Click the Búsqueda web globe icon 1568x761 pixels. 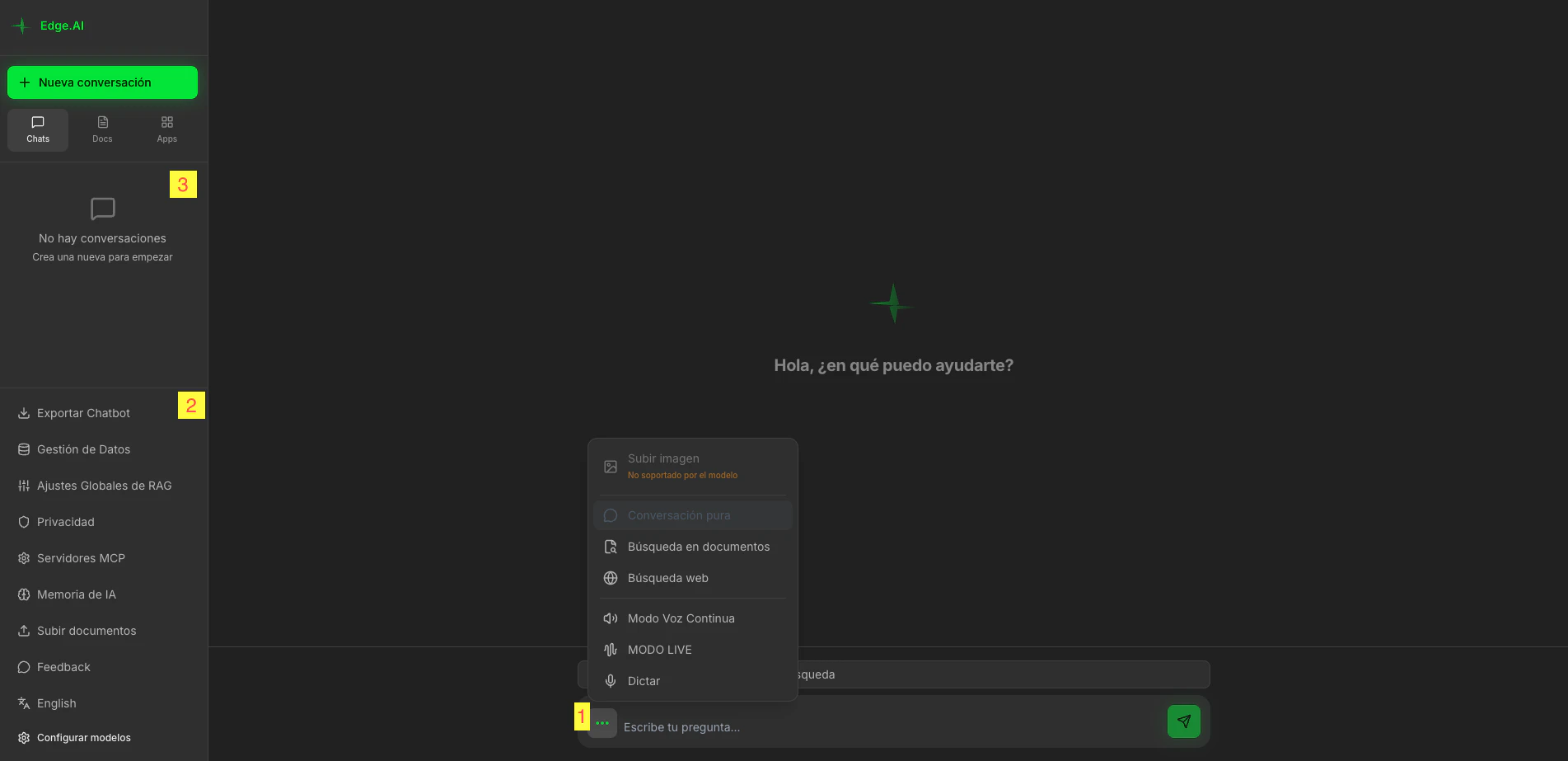611,578
